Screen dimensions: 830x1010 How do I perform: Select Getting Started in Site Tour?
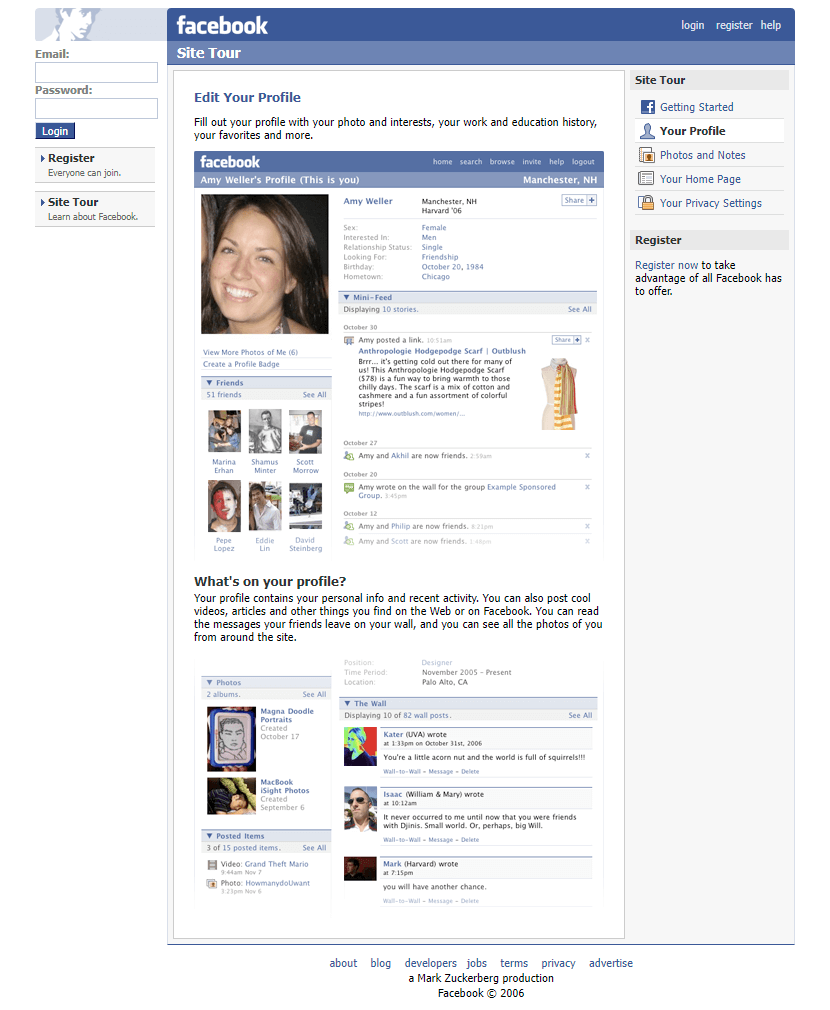click(696, 107)
